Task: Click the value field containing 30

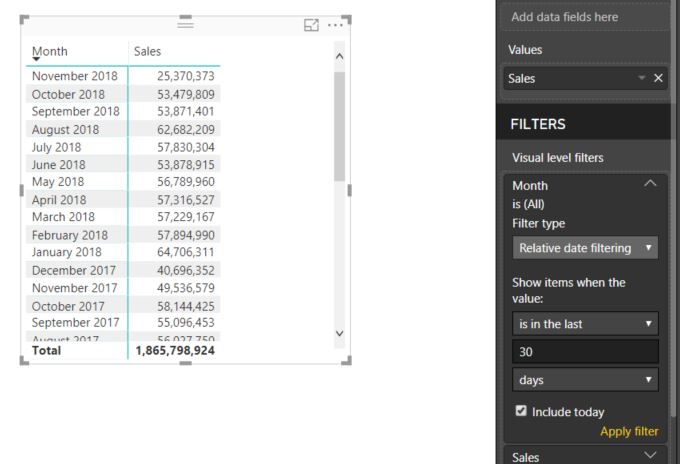Action: [585, 352]
